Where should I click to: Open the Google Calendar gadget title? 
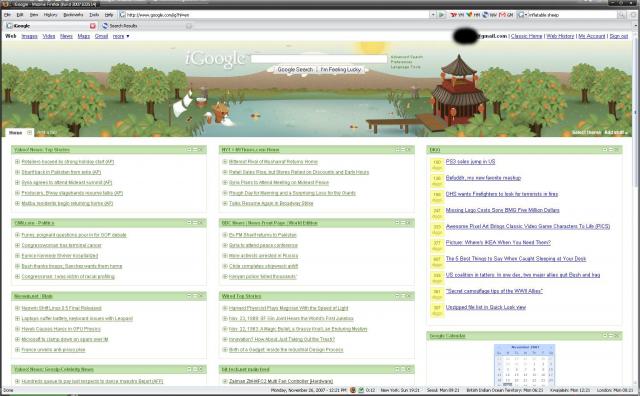[x=447, y=336]
